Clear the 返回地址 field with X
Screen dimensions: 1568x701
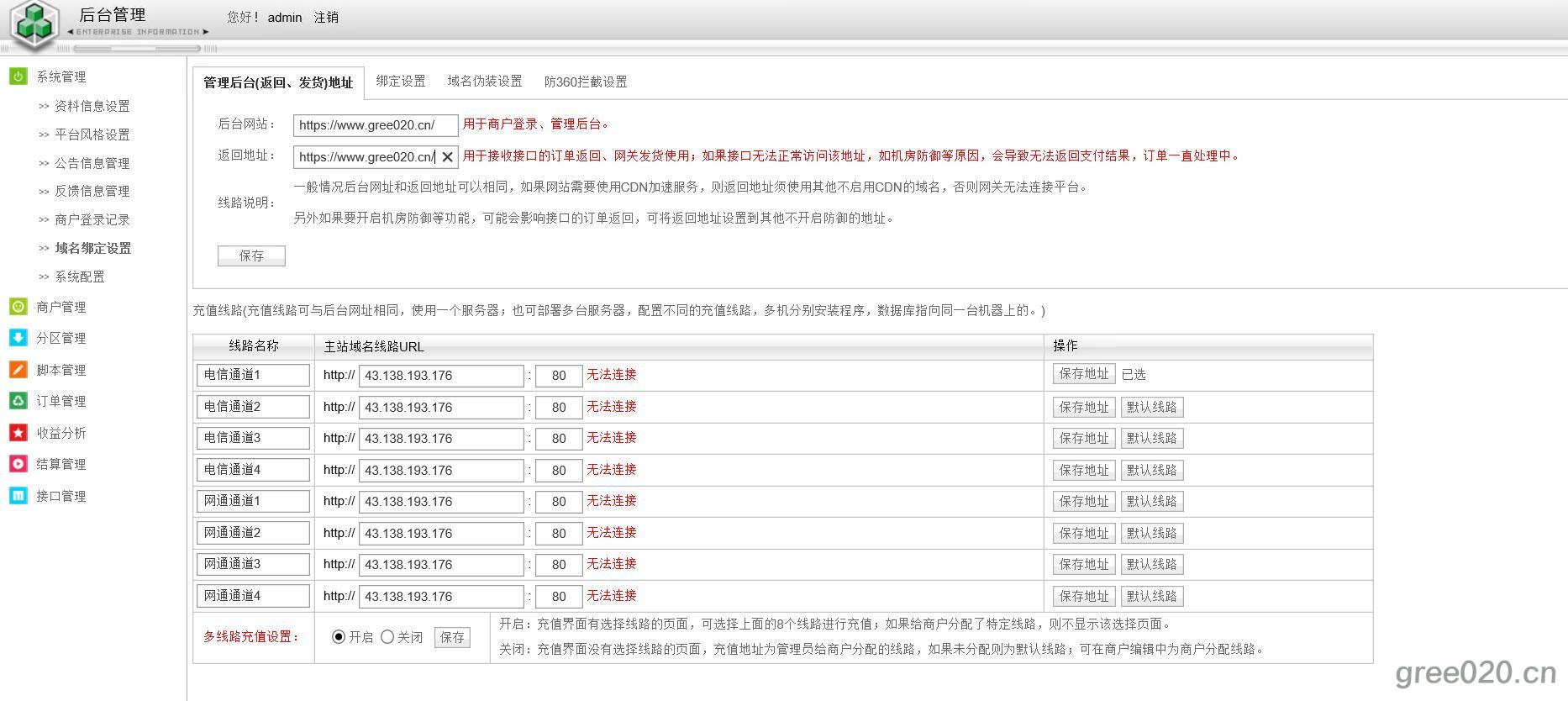pyautogui.click(x=448, y=157)
